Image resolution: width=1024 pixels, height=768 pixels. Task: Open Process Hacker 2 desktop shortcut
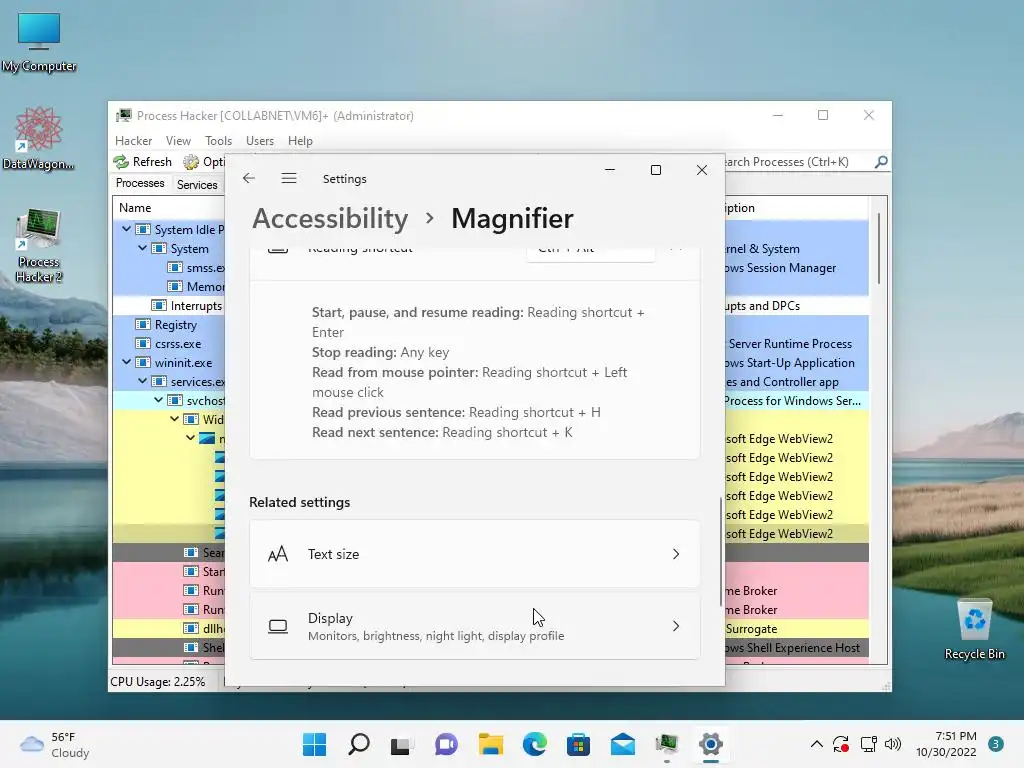pyautogui.click(x=39, y=246)
